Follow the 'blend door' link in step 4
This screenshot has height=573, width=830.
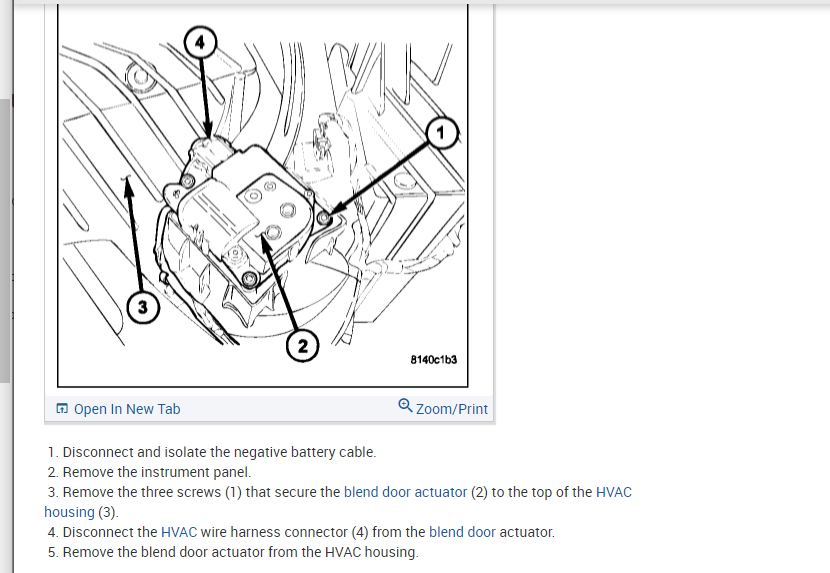click(x=462, y=532)
